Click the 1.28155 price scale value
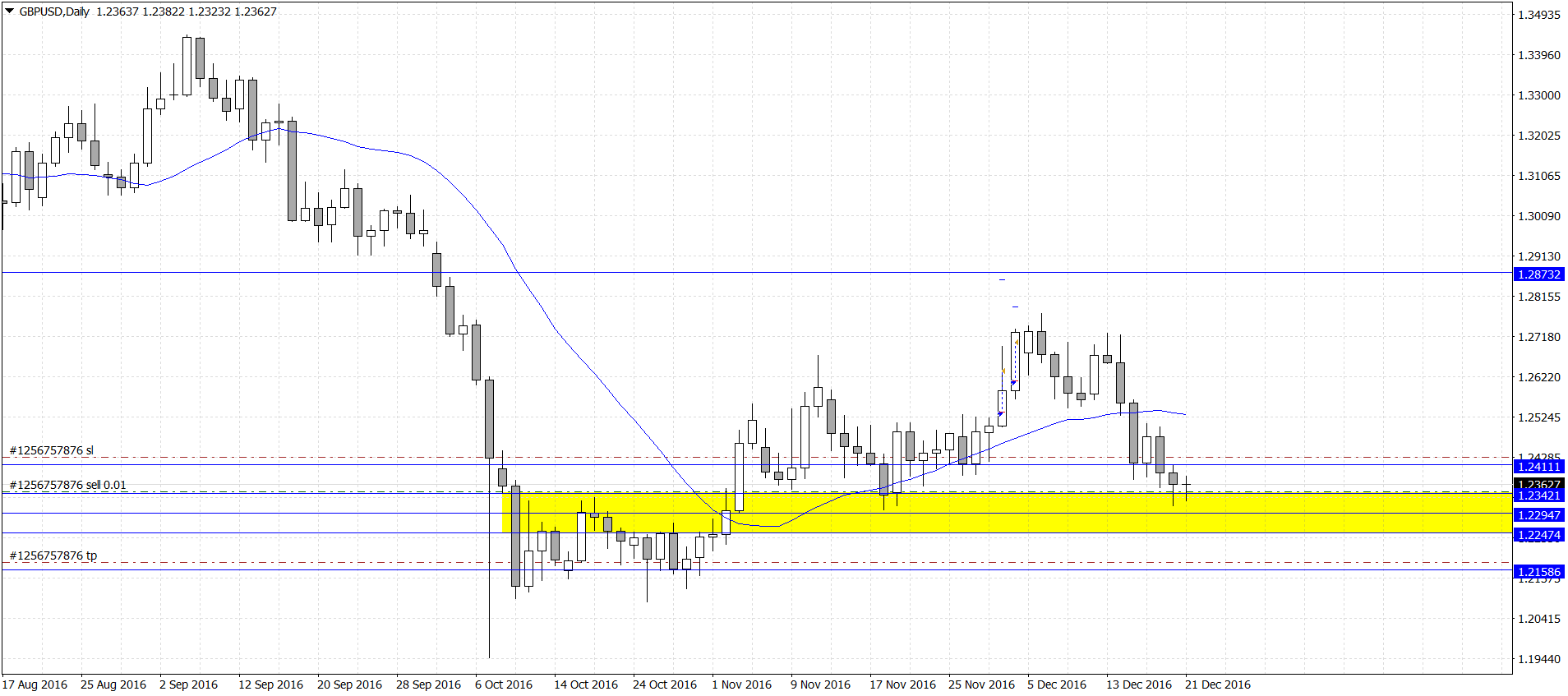1568x696 pixels. pyautogui.click(x=1539, y=297)
